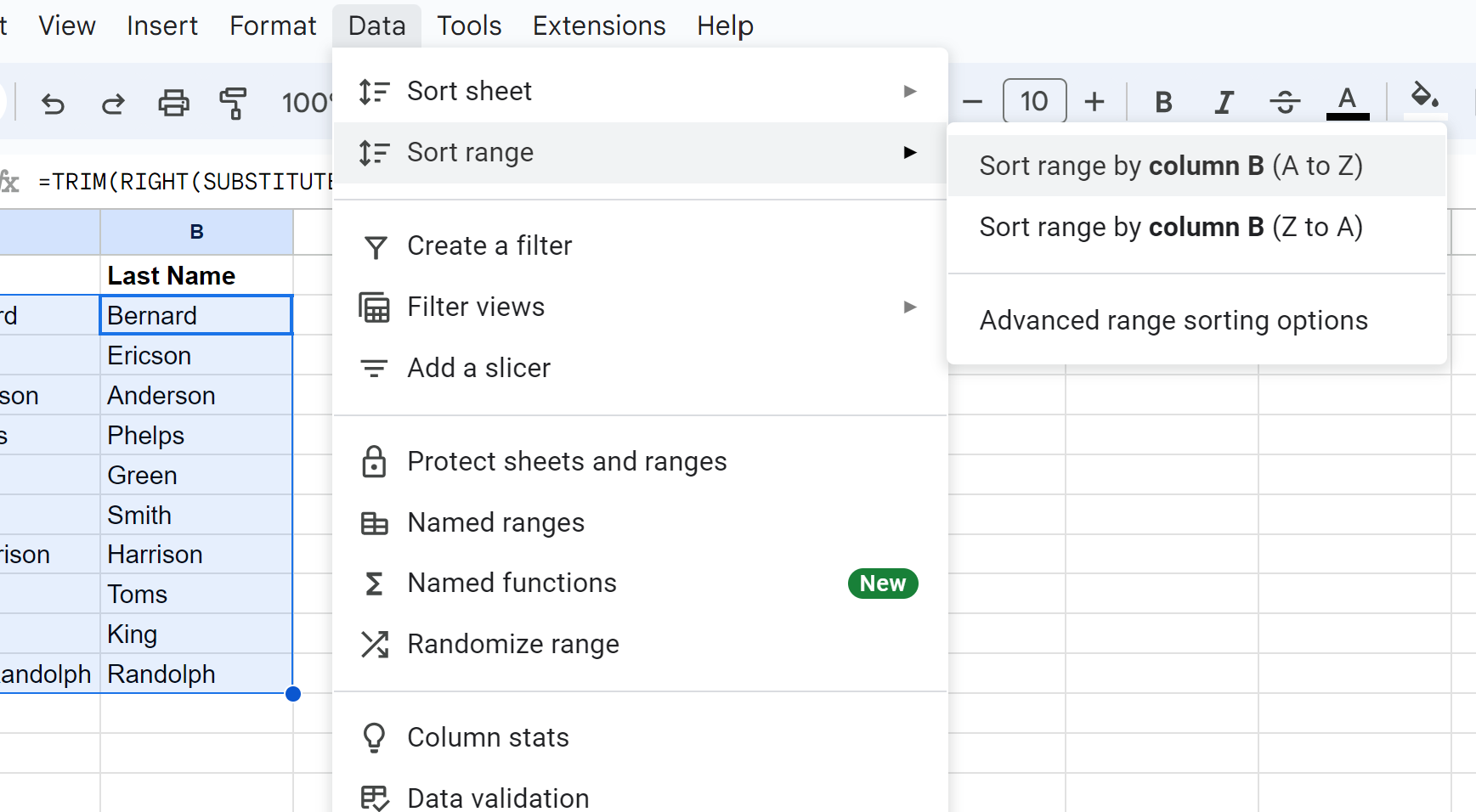Click the Filter views grid icon
Viewport: 1476px width, 812px height.
(x=375, y=307)
